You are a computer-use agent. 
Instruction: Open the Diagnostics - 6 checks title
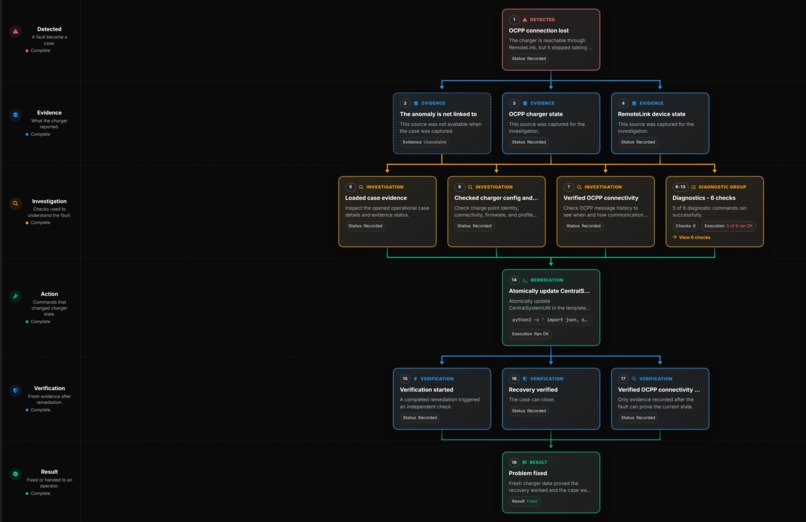pyautogui.click(x=704, y=198)
